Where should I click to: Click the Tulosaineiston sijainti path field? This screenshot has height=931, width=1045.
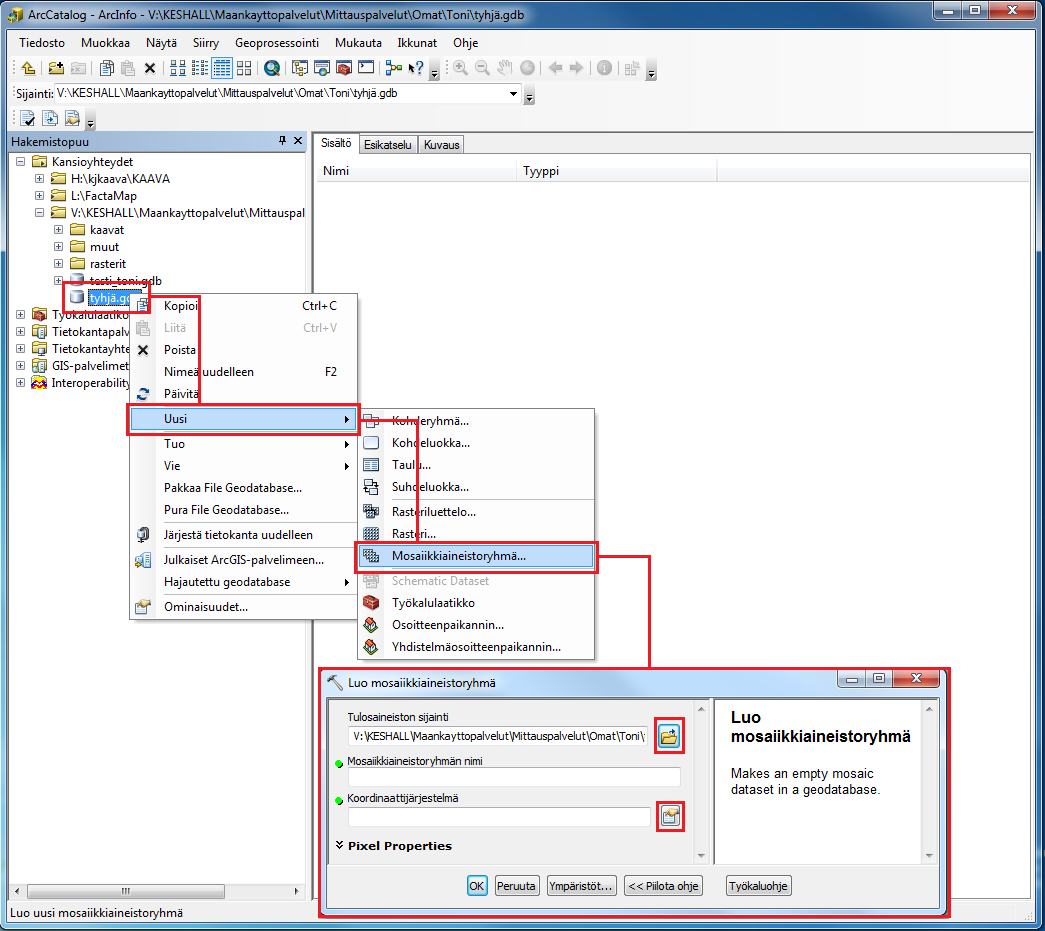pyautogui.click(x=497, y=736)
